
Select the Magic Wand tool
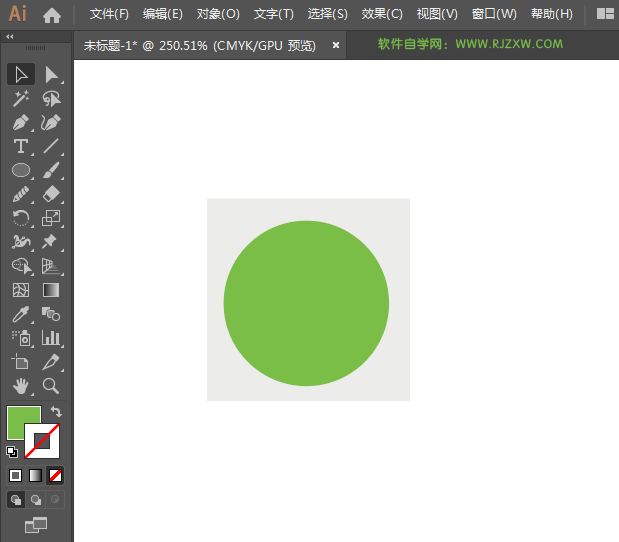21,98
